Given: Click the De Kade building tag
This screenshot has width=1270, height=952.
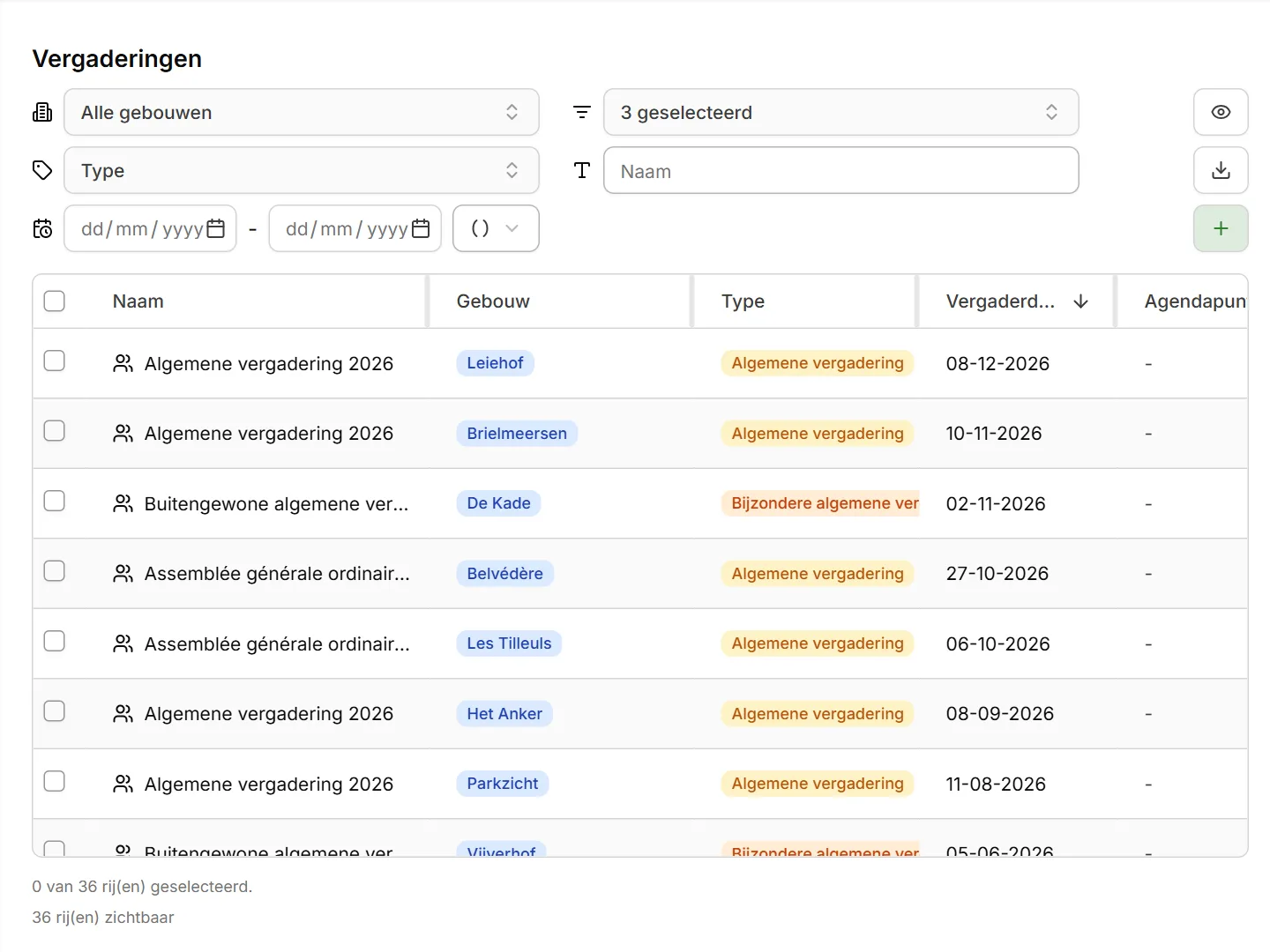Looking at the screenshot, I should tap(499, 503).
